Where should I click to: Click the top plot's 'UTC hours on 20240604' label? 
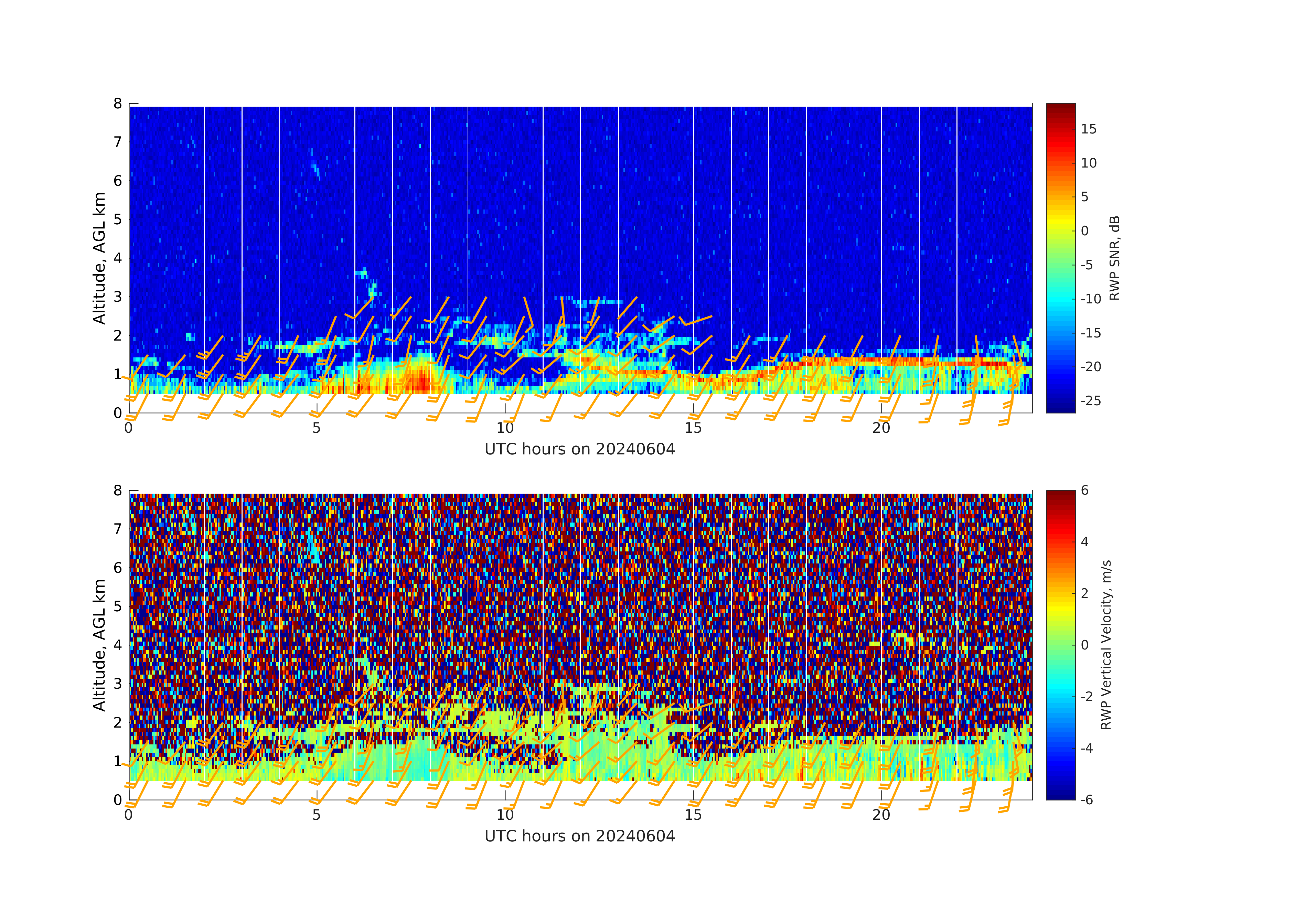tap(579, 450)
